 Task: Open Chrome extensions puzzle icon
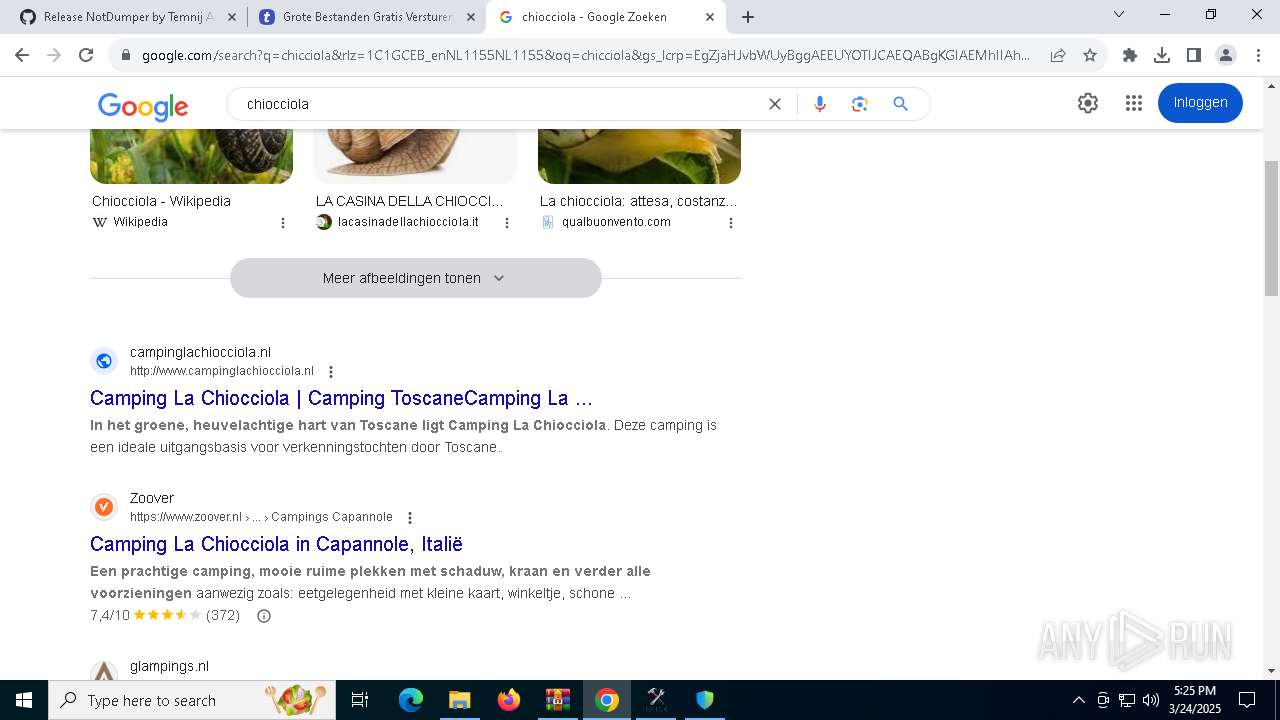pyautogui.click(x=1130, y=55)
